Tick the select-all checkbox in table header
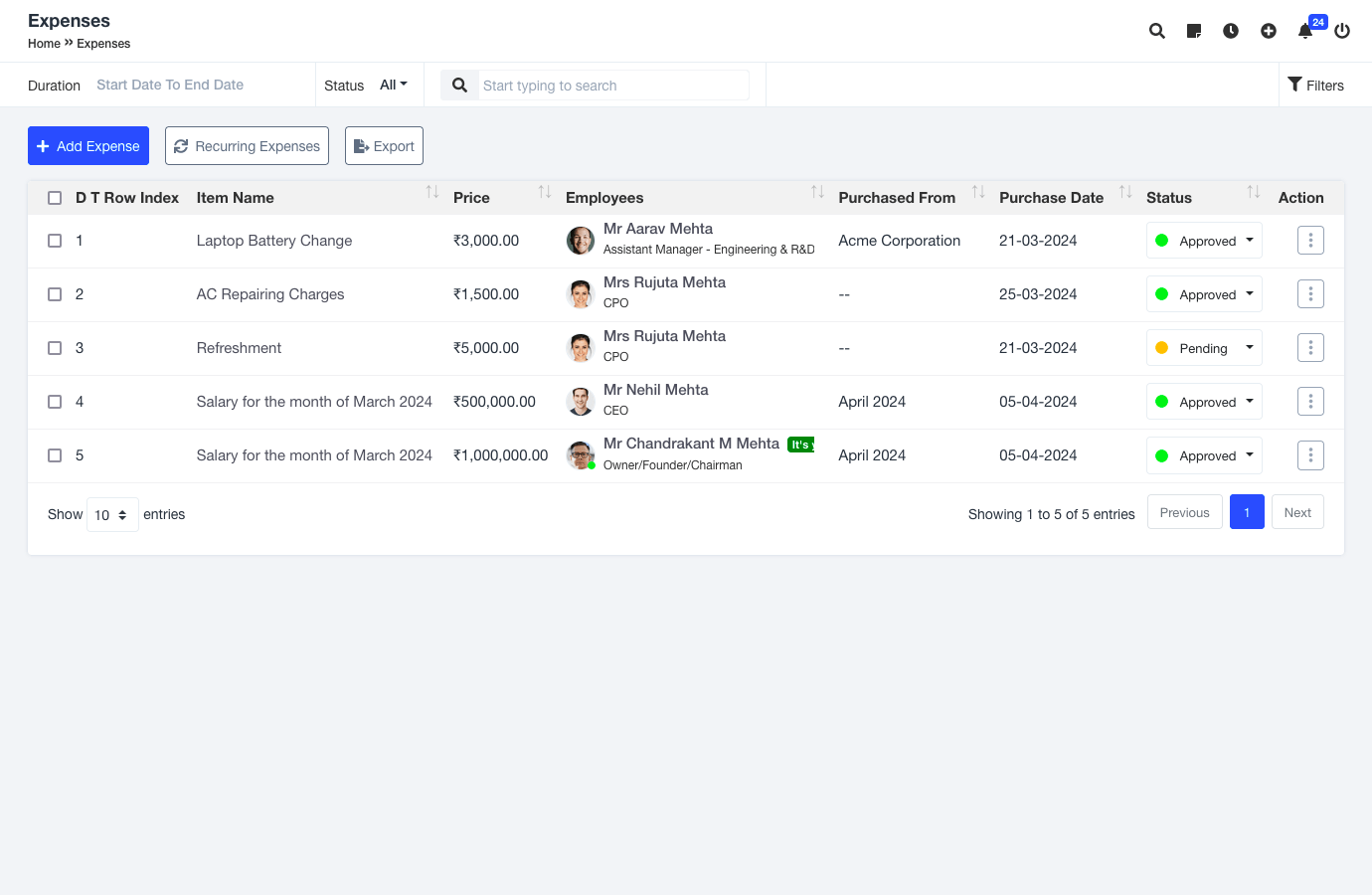The height and width of the screenshot is (895, 1372). coord(55,198)
